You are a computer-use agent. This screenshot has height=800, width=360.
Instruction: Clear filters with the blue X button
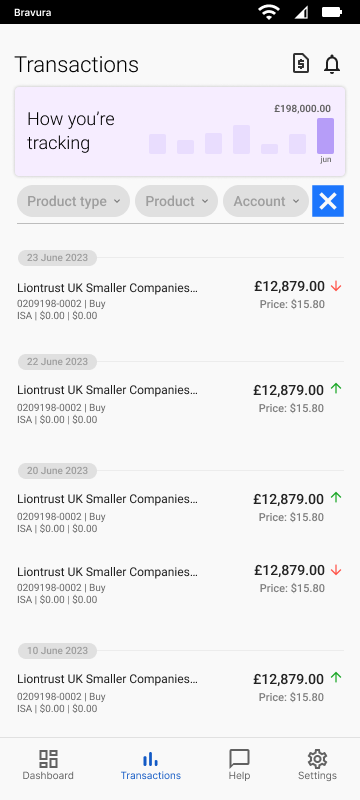(328, 201)
